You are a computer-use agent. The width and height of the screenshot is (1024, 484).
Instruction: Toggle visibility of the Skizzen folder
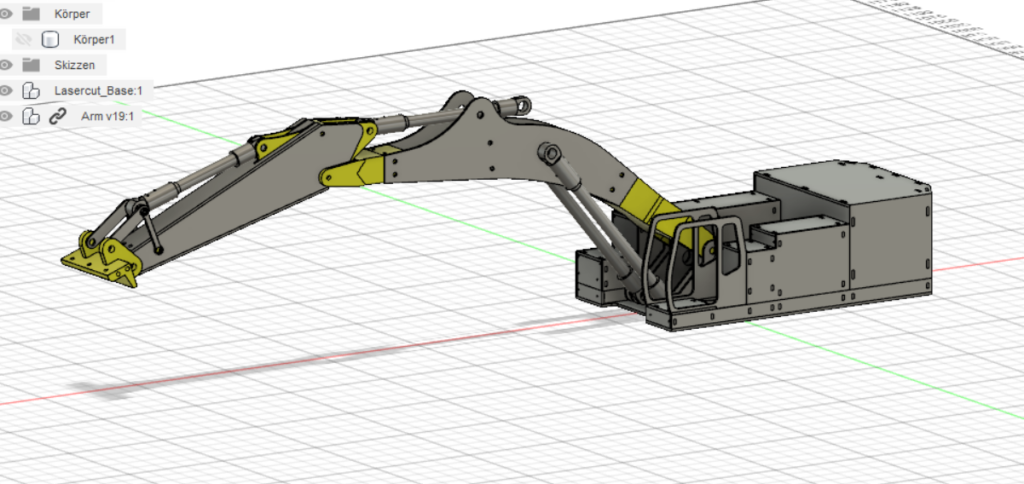[x=6, y=65]
